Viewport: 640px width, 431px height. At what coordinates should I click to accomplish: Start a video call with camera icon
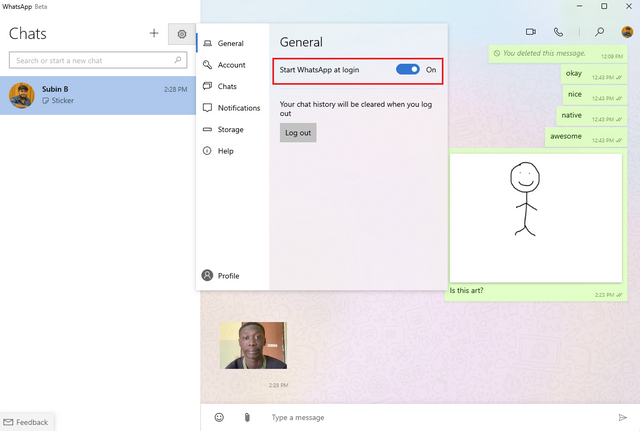coord(531,32)
